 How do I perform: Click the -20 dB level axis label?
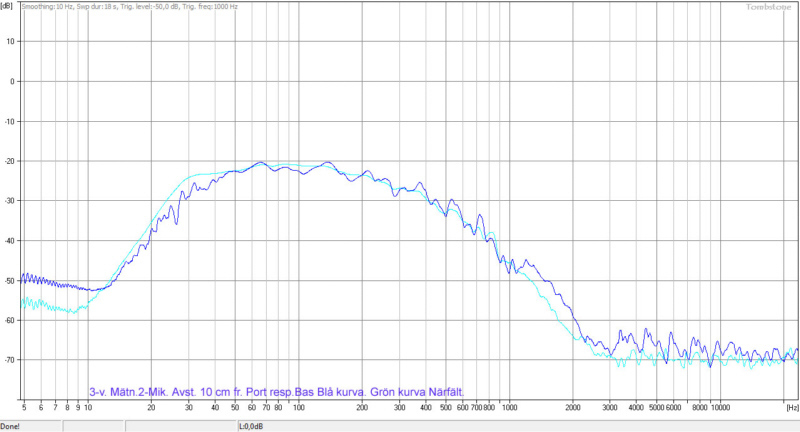(9, 161)
